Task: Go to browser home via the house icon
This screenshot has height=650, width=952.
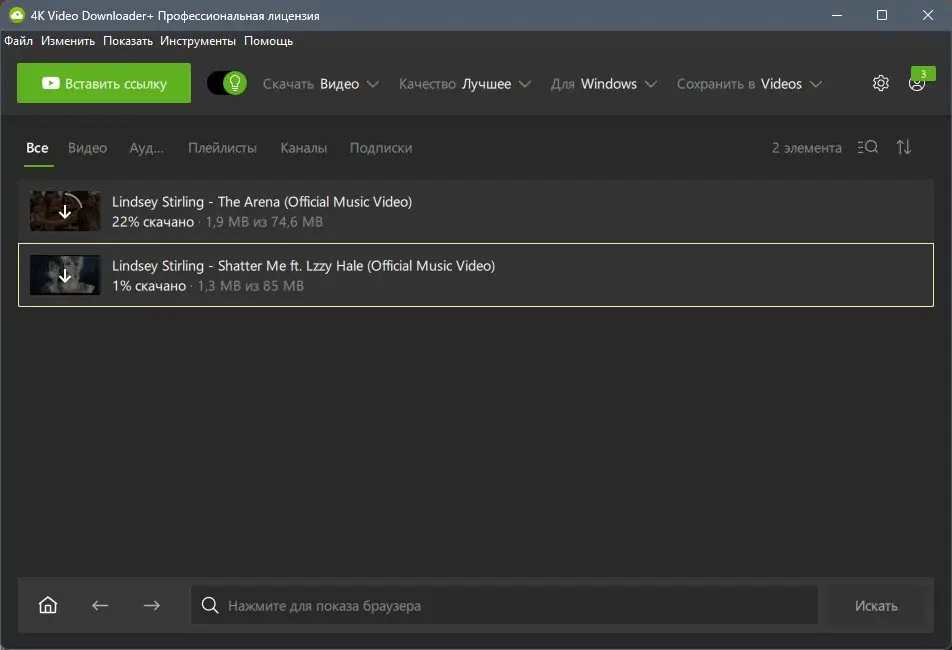Action: (48, 605)
